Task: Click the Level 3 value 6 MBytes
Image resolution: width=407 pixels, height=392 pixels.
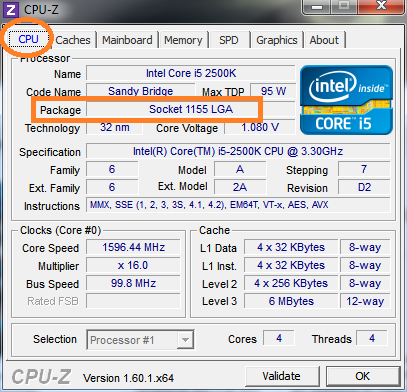Action: click(291, 301)
